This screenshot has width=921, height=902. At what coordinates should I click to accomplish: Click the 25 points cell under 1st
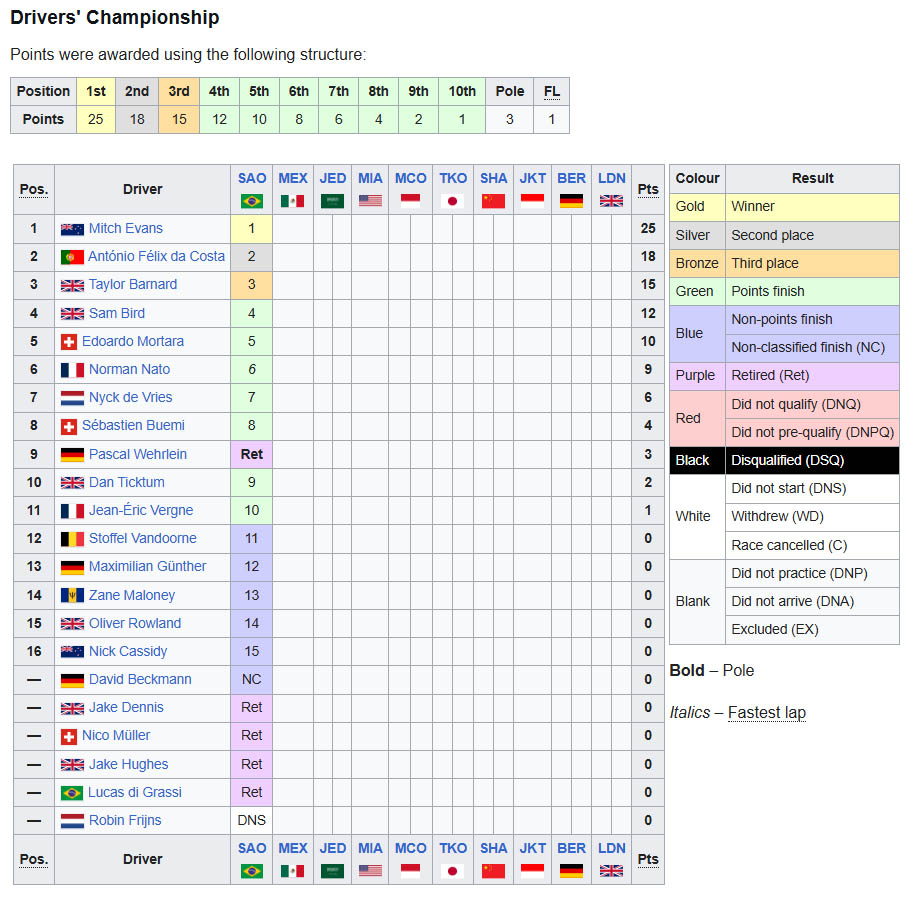[96, 120]
